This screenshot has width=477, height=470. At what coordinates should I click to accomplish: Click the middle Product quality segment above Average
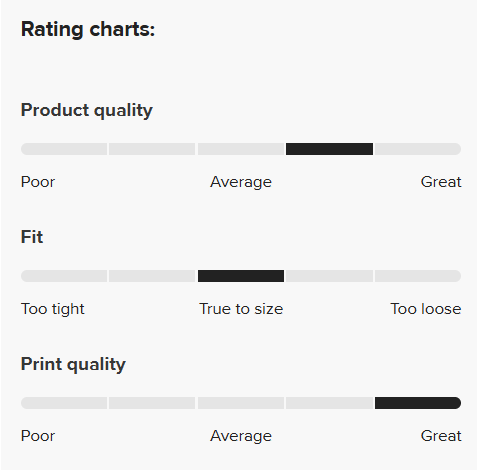241,149
